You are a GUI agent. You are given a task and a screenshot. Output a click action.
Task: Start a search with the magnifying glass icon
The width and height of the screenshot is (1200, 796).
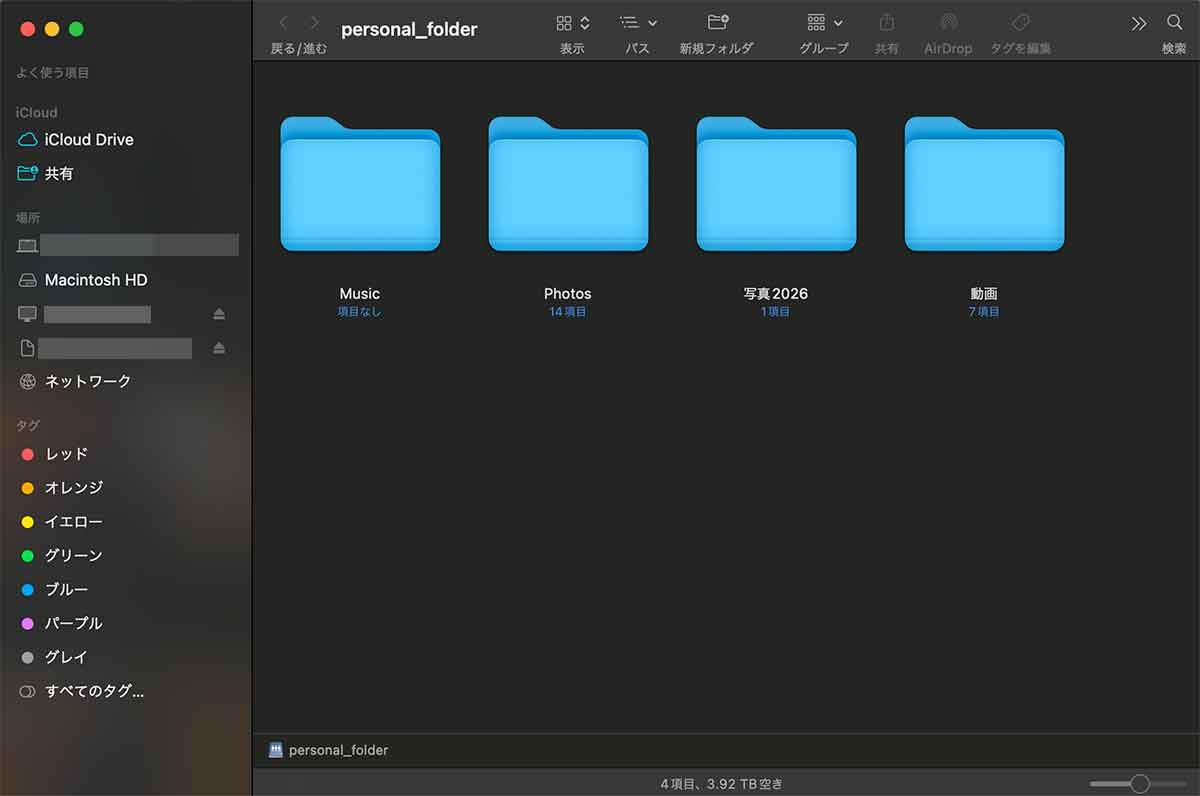[1174, 21]
